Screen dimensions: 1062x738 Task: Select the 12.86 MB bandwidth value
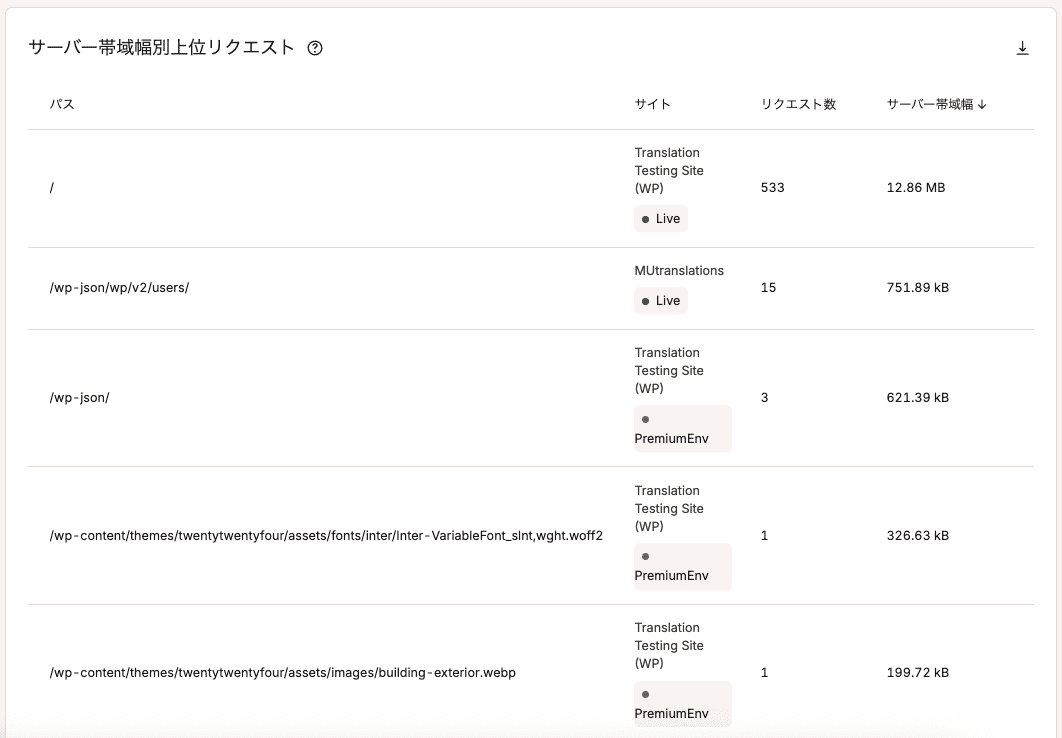tap(915, 188)
